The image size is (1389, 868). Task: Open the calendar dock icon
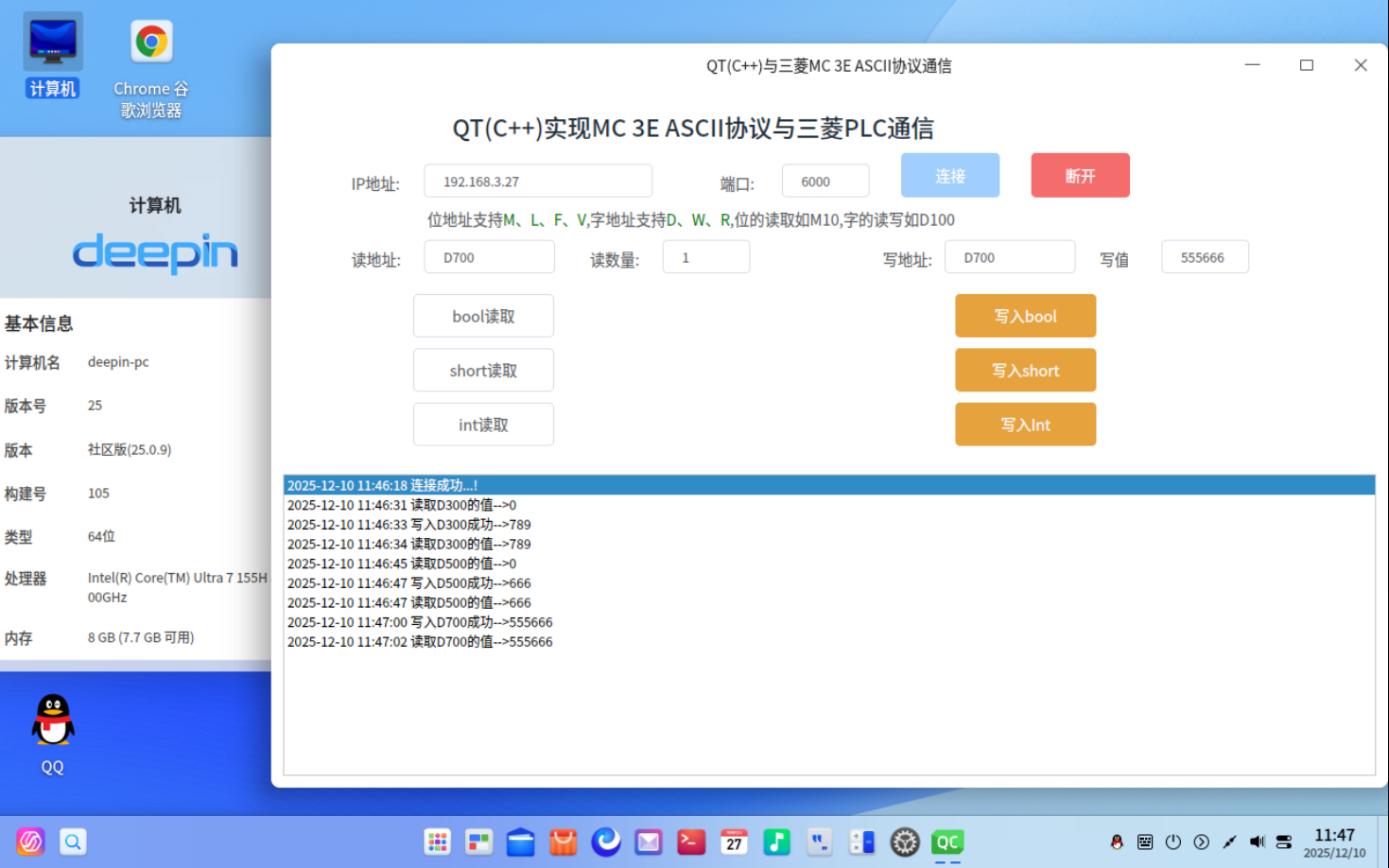[734, 842]
